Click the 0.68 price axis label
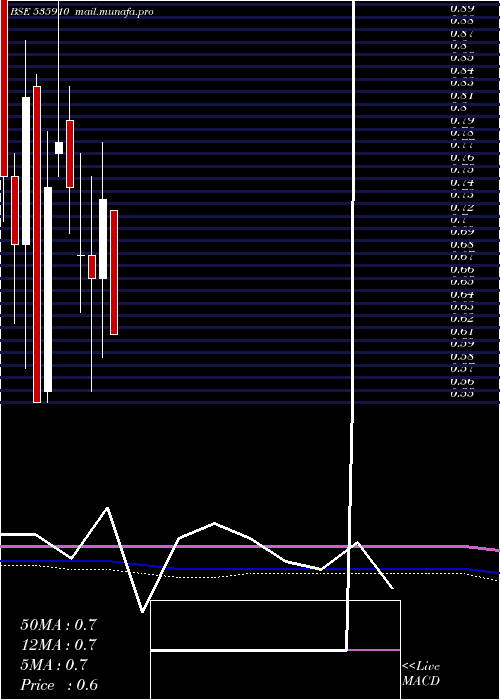The width and height of the screenshot is (500, 700). (x=462, y=245)
